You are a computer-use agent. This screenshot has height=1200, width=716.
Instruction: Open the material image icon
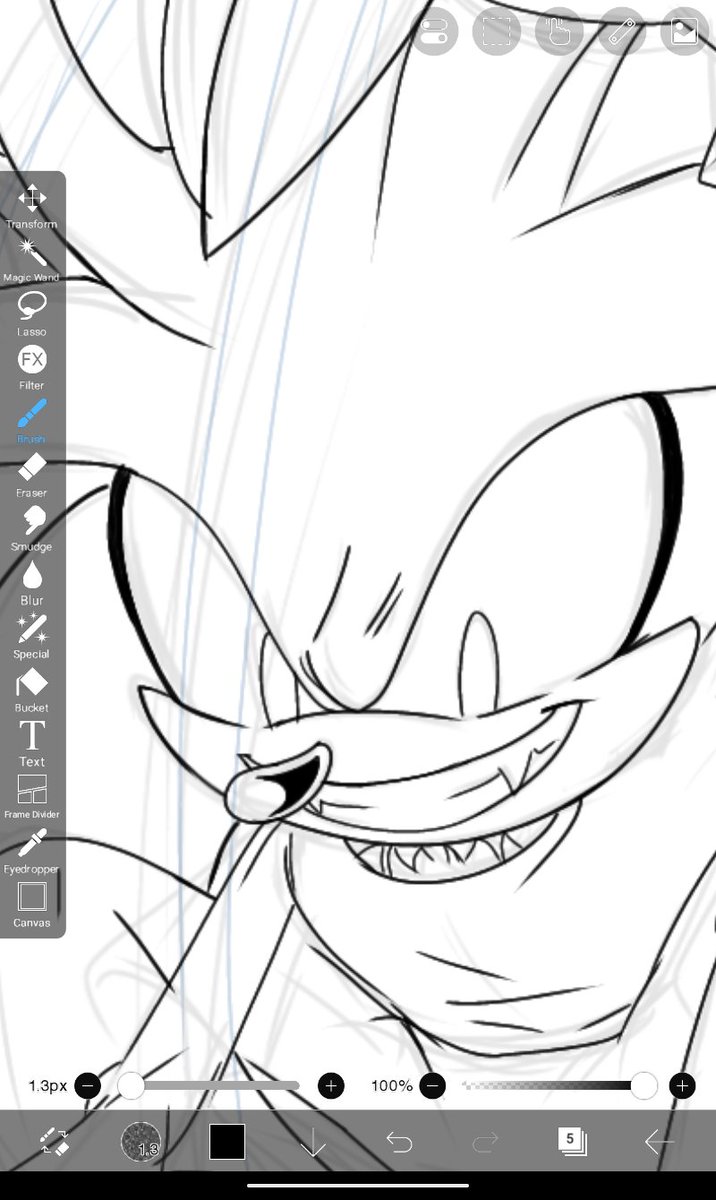coord(684,32)
